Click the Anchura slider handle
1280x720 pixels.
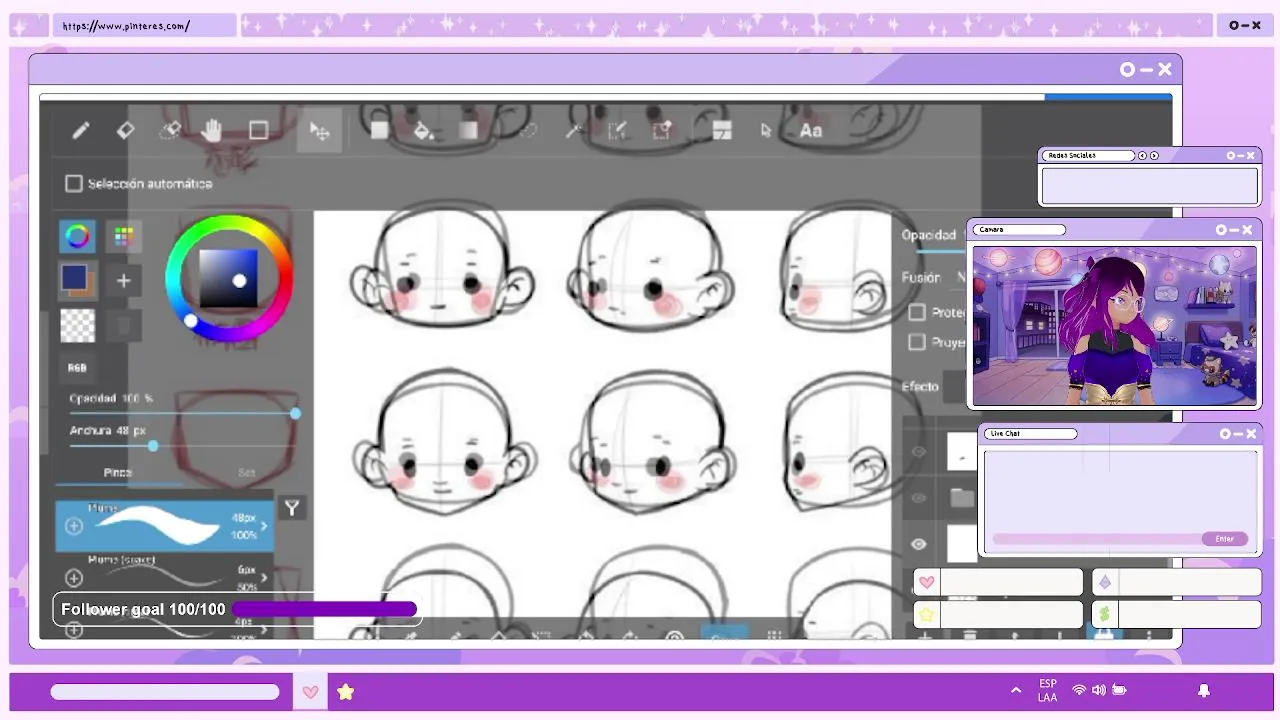[x=153, y=446]
